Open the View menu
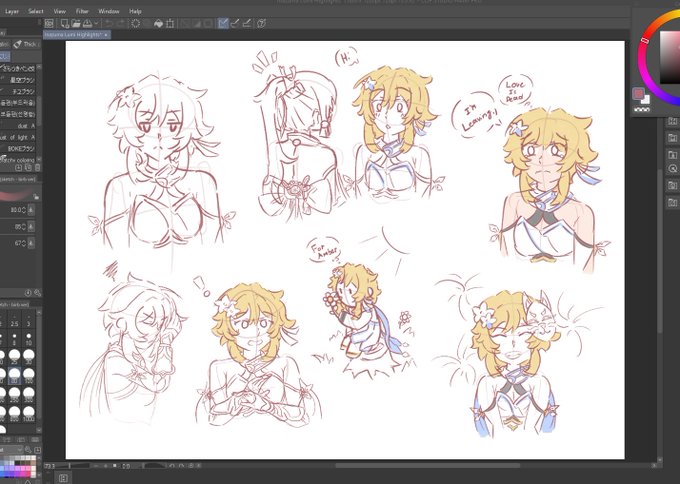The height and width of the screenshot is (484, 680). click(59, 11)
